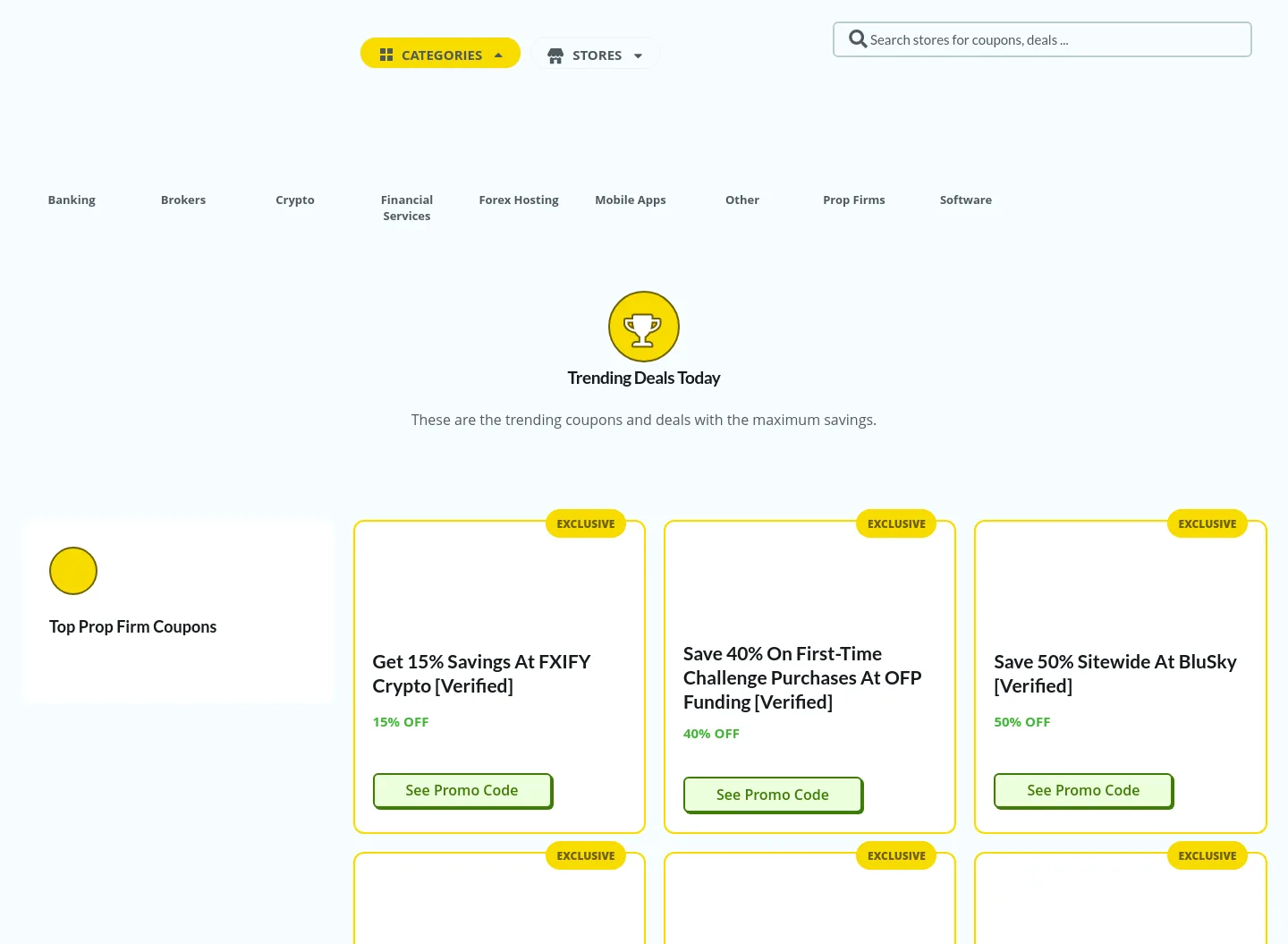Click the 50% OFF label

pyautogui.click(x=1022, y=722)
